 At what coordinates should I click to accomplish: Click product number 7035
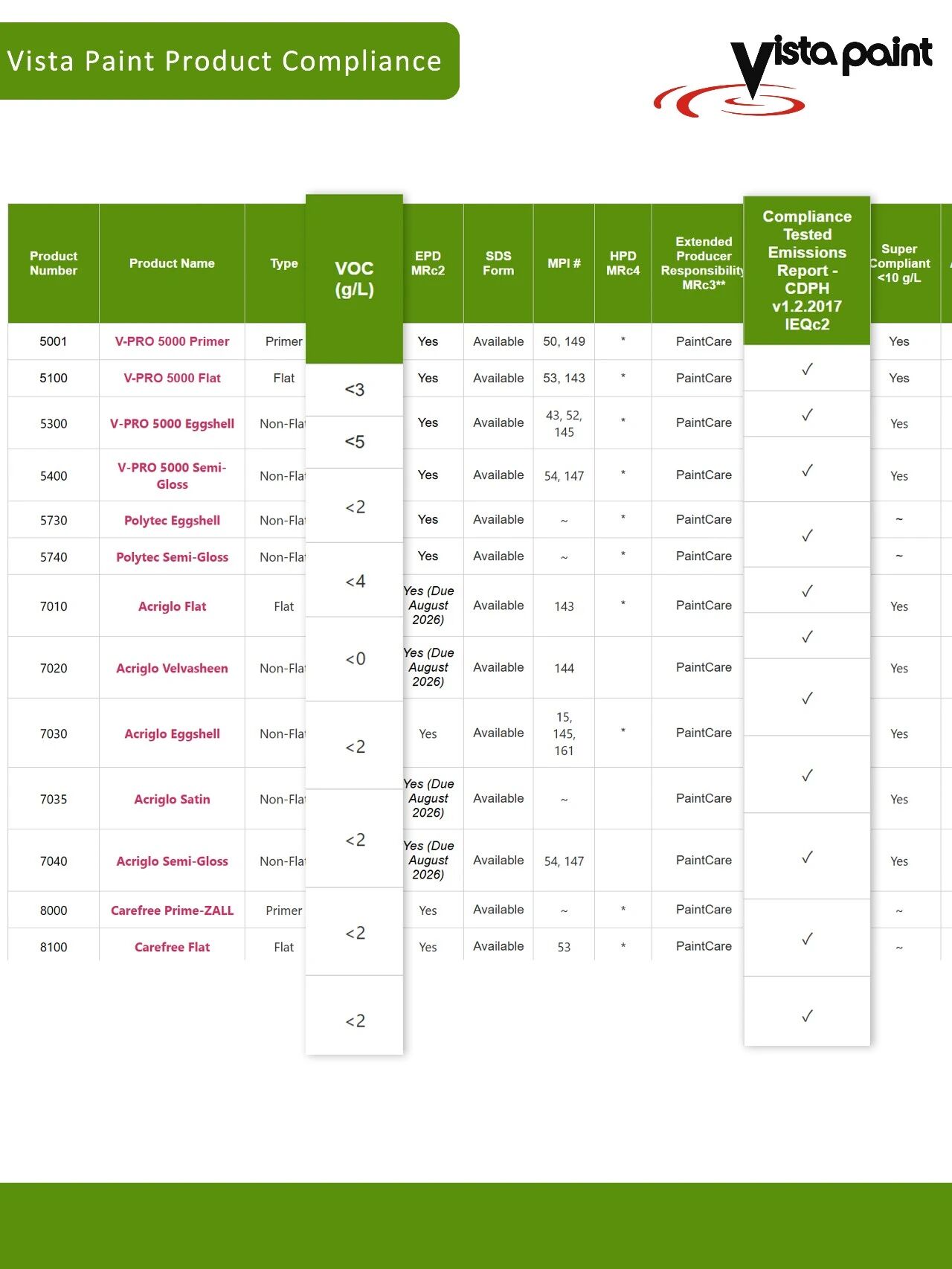pyautogui.click(x=54, y=800)
